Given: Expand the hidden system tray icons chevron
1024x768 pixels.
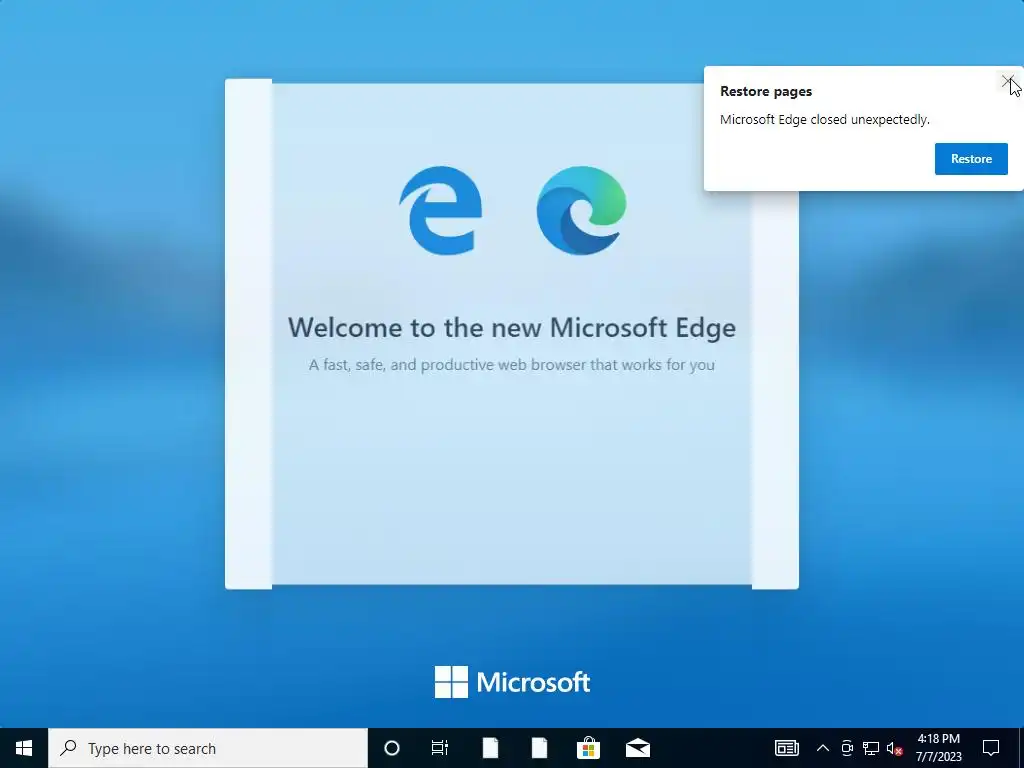Looking at the screenshot, I should 823,748.
